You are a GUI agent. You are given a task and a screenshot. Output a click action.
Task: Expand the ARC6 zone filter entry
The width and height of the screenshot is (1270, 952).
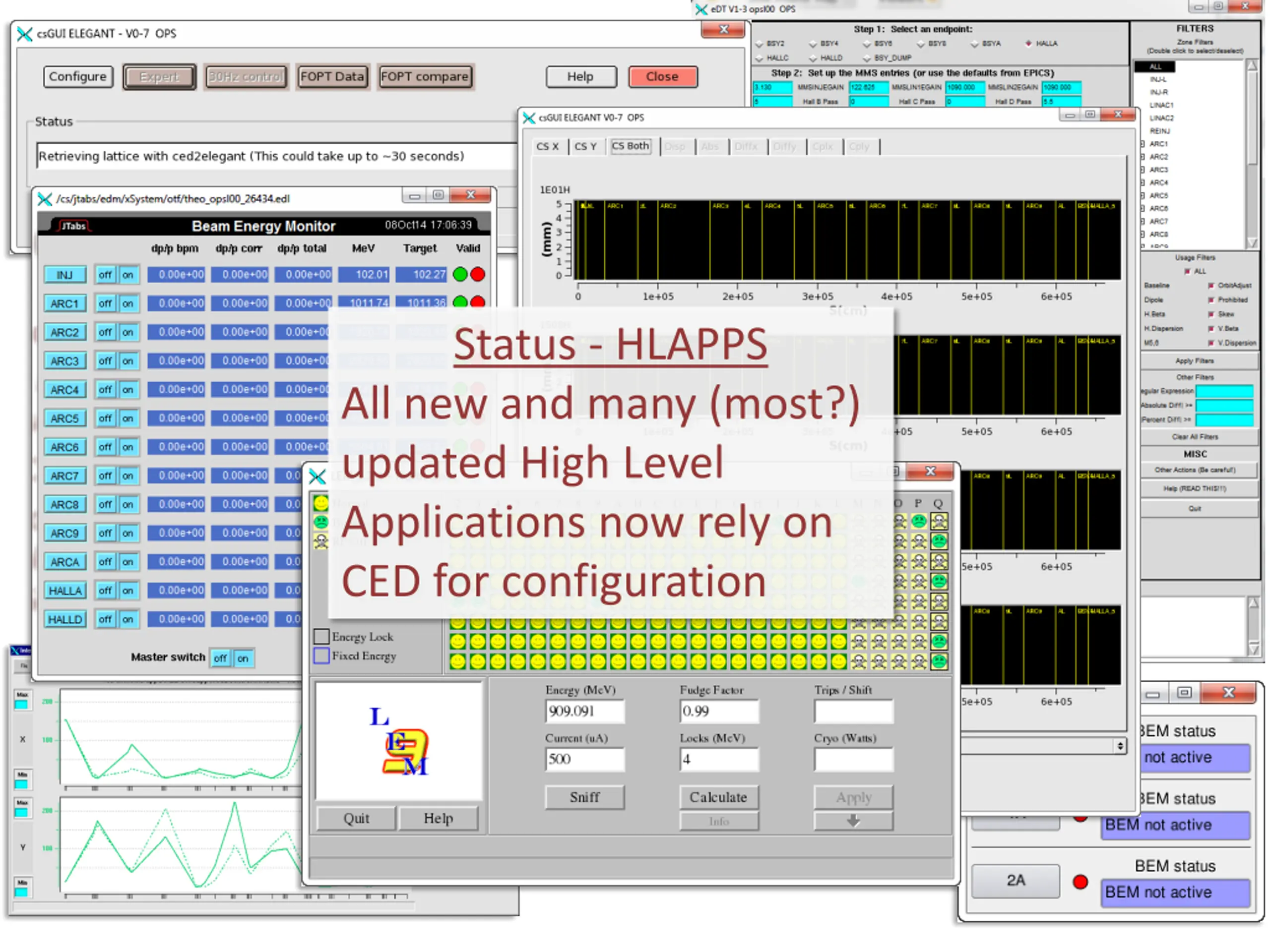1143,208
